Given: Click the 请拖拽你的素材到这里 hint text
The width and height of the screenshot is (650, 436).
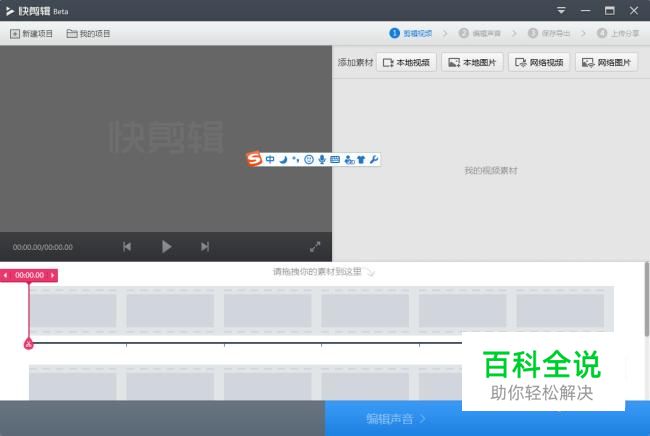Looking at the screenshot, I should click(317, 271).
